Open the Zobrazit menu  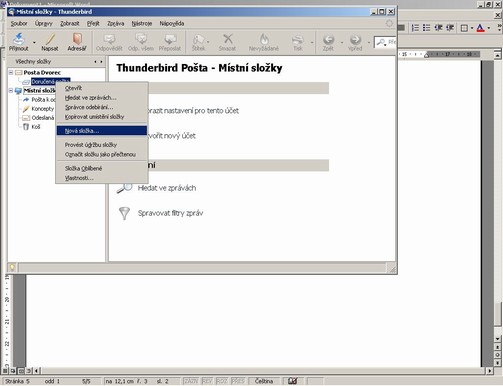tap(70, 24)
